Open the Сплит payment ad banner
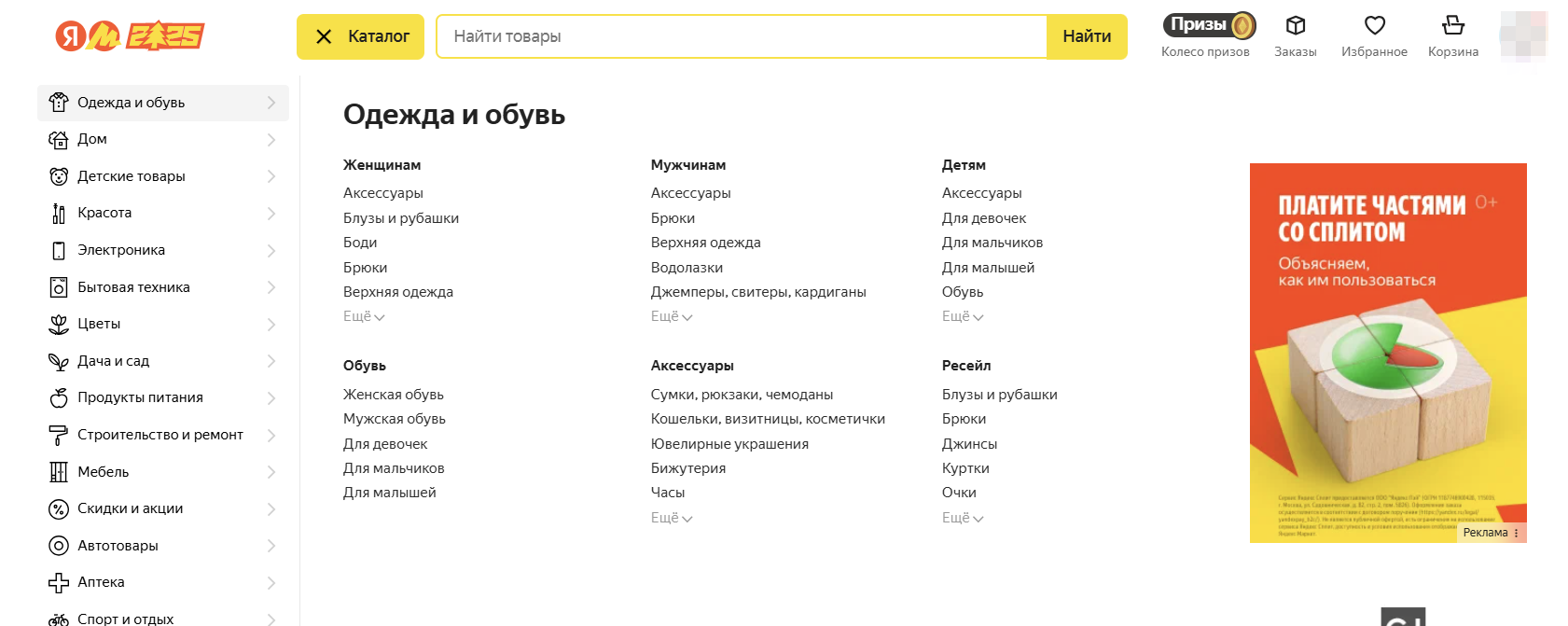 click(x=1388, y=353)
